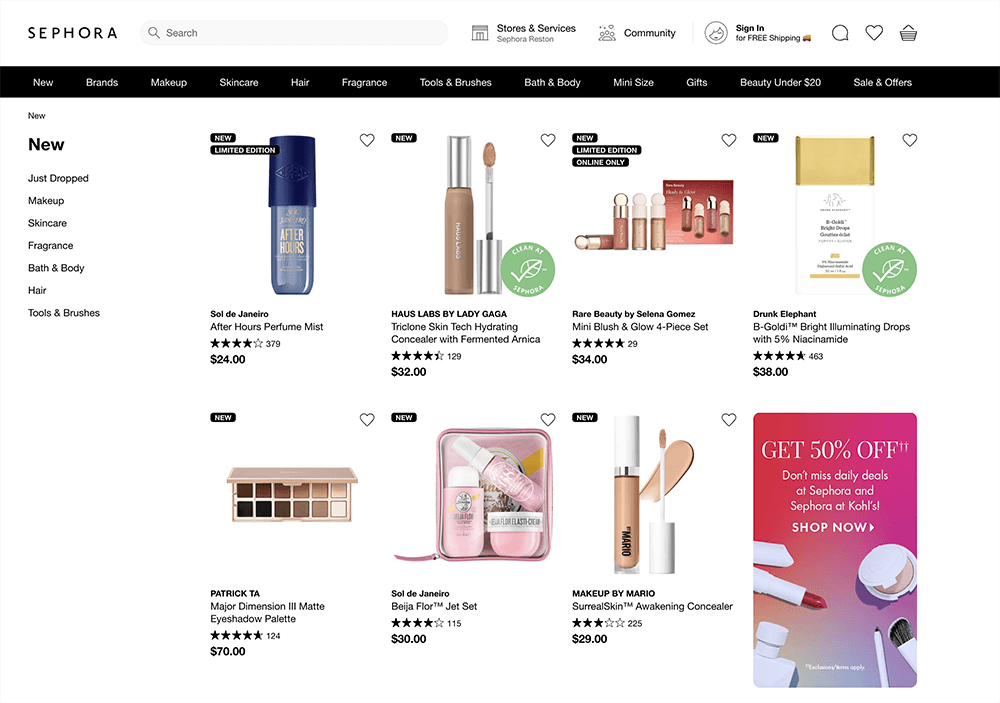Toggle heart on After Hours Perfume Mist

click(x=367, y=140)
